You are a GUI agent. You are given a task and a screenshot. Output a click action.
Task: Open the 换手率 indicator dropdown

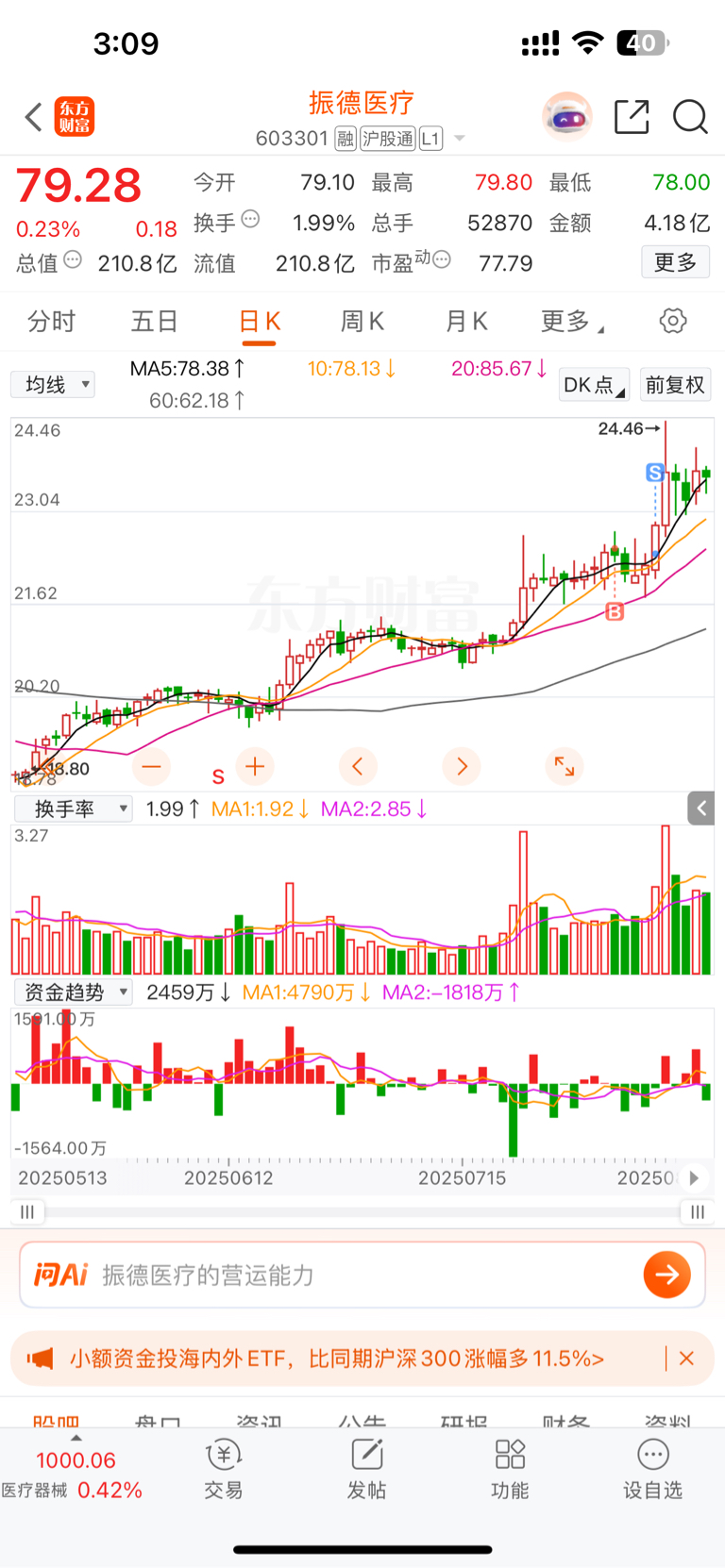coord(73,809)
